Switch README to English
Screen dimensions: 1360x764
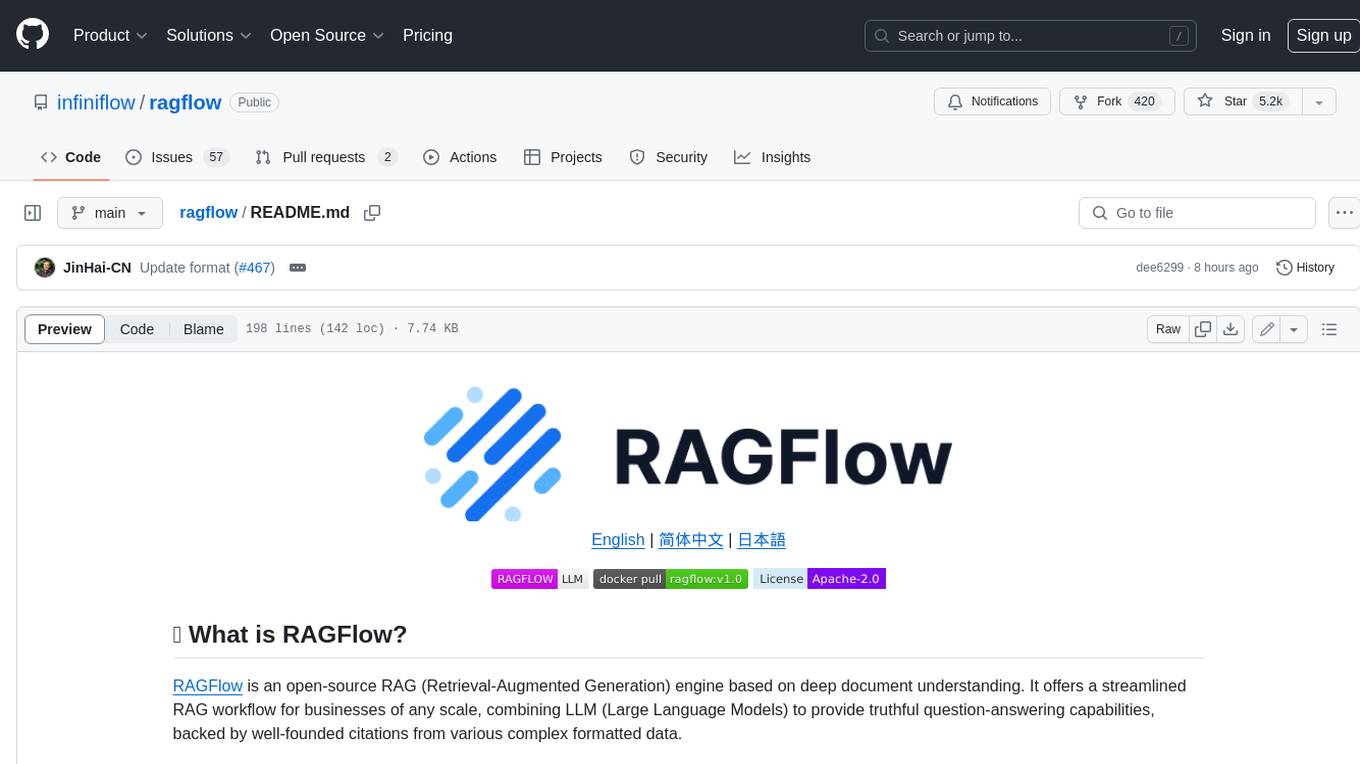click(x=618, y=540)
